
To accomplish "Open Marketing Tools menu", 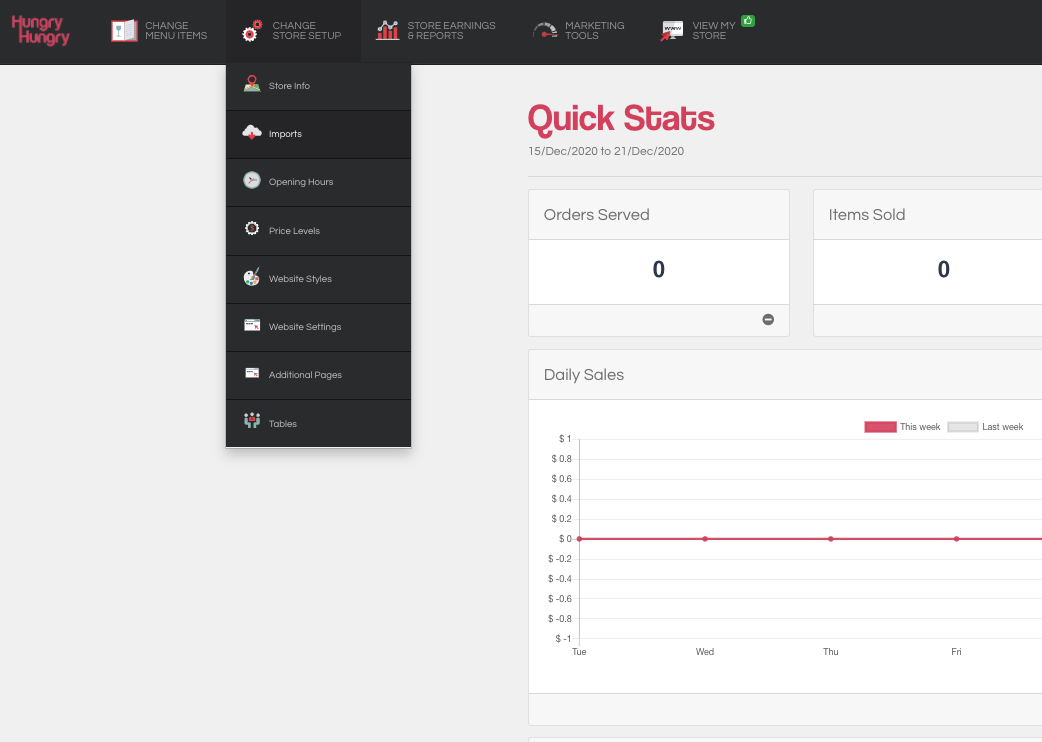I will (579, 31).
